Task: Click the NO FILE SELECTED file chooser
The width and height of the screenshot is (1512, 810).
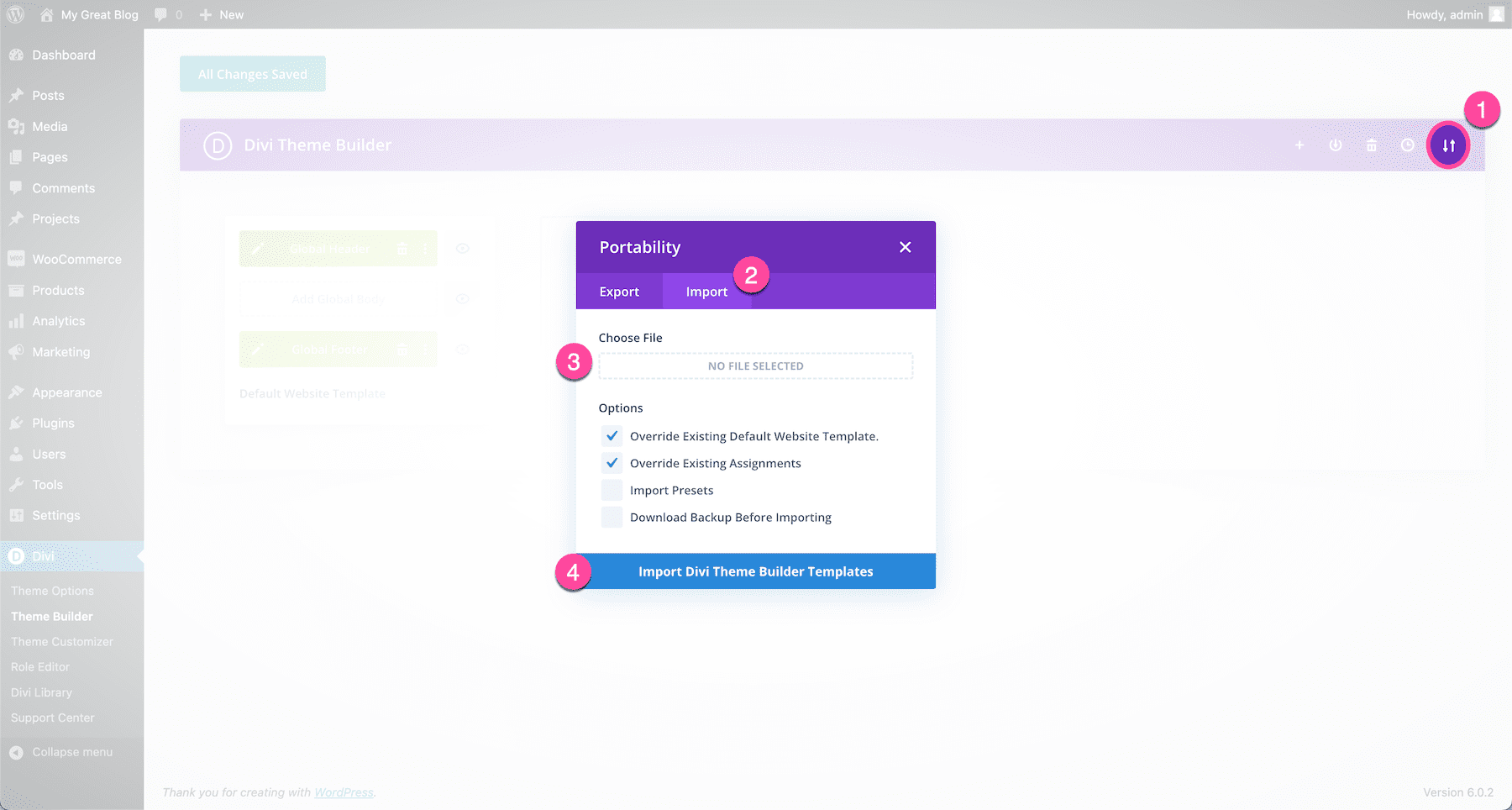Action: coord(755,366)
